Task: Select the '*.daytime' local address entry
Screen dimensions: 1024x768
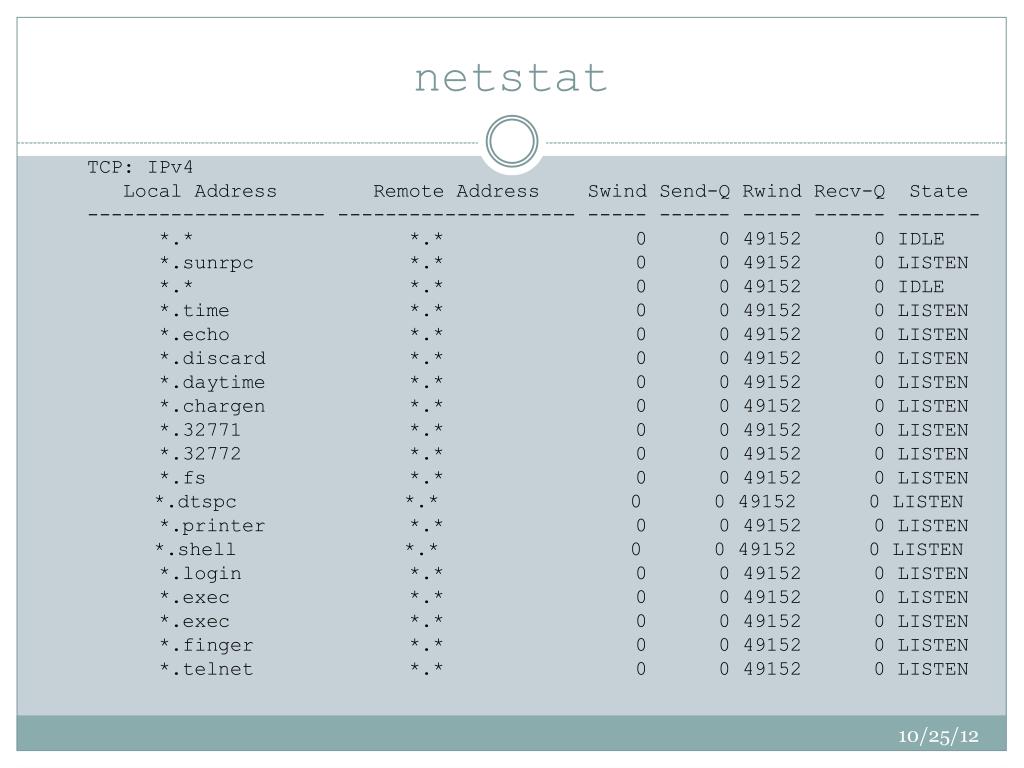Action: click(x=213, y=383)
